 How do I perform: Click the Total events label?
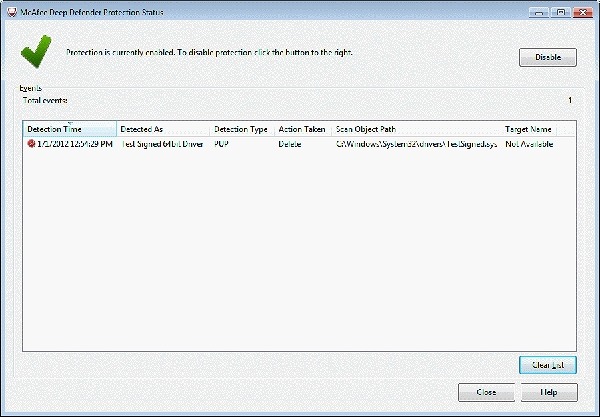coord(45,100)
